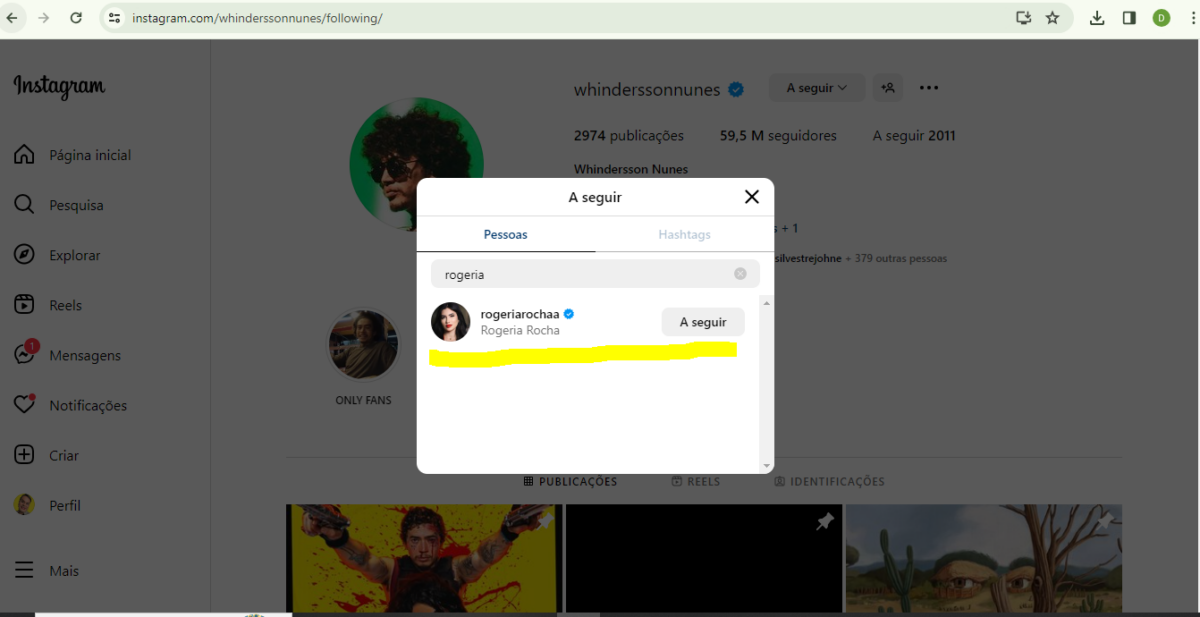Bookmark this page with star icon

1052,18
